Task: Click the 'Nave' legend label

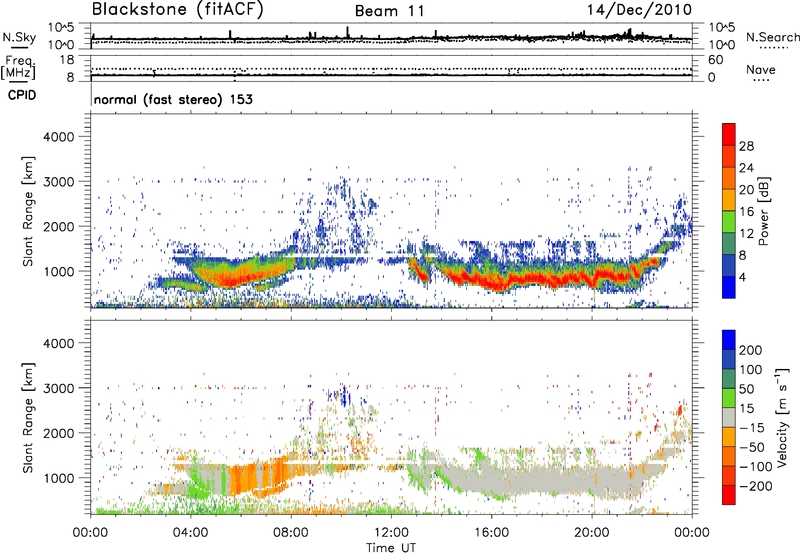Action: (760, 69)
